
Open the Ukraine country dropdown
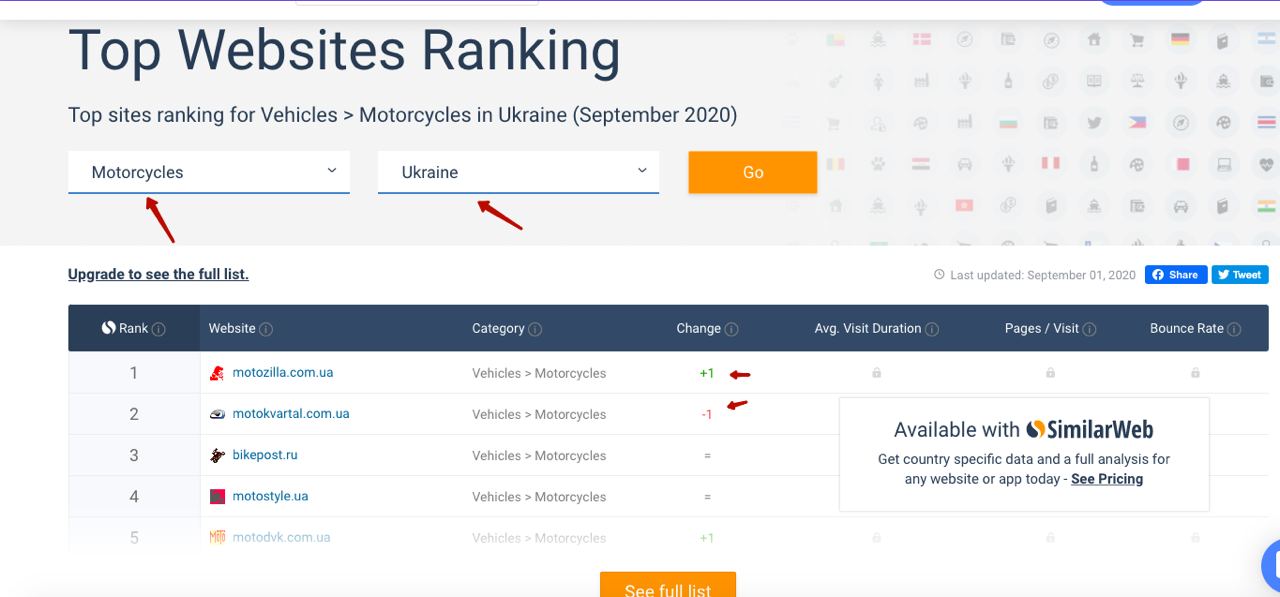coord(518,172)
